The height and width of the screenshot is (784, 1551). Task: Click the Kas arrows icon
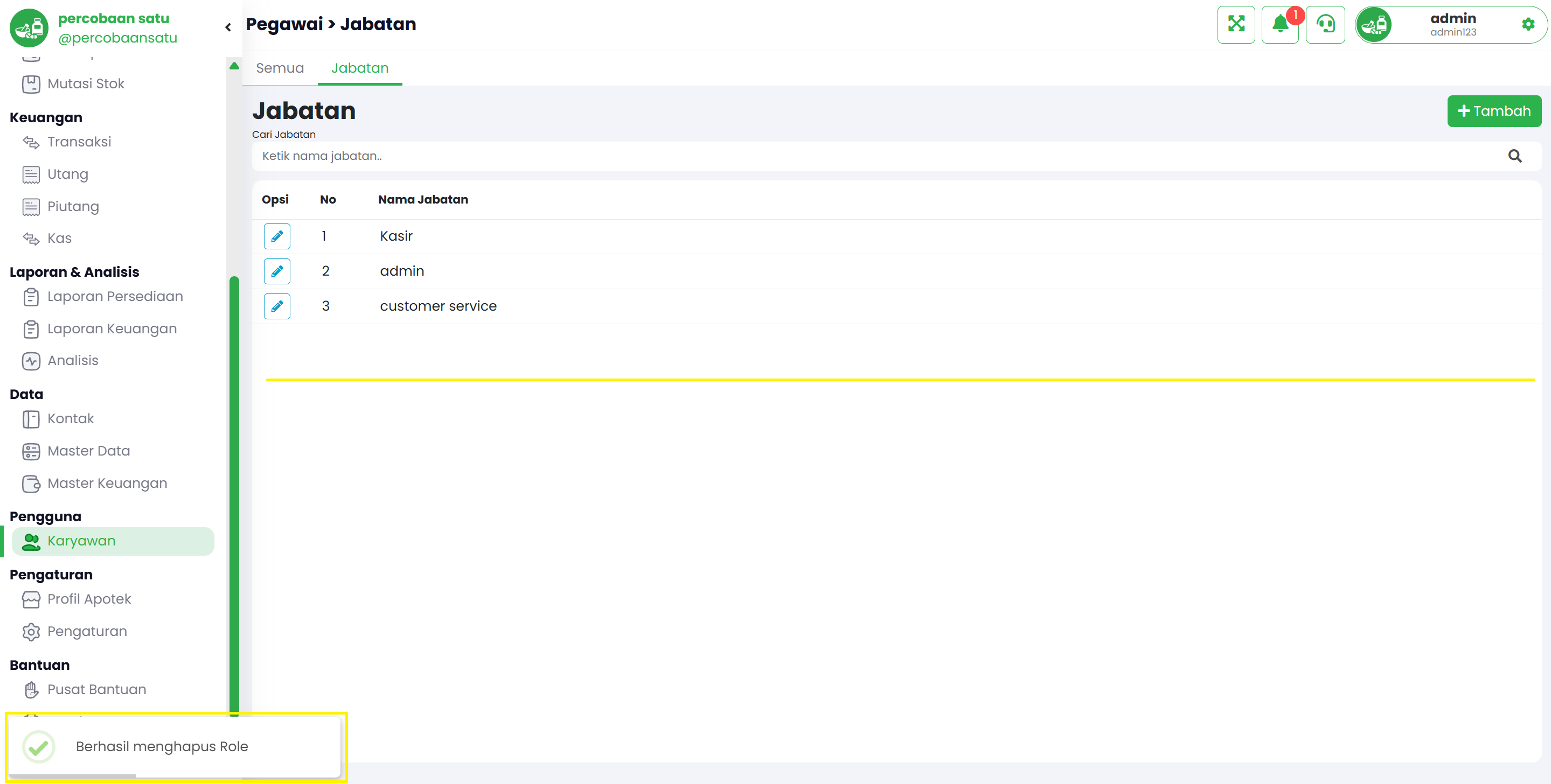[31, 239]
